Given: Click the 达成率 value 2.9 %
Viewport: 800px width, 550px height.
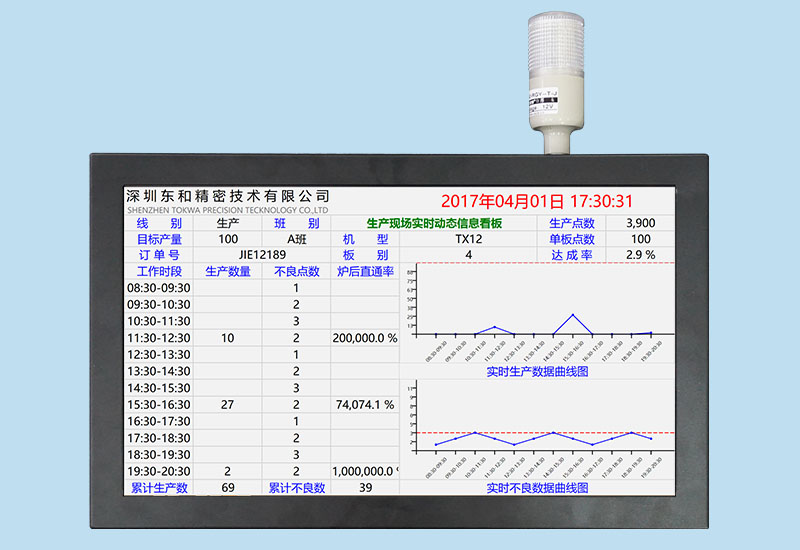Looking at the screenshot, I should pyautogui.click(x=640, y=255).
